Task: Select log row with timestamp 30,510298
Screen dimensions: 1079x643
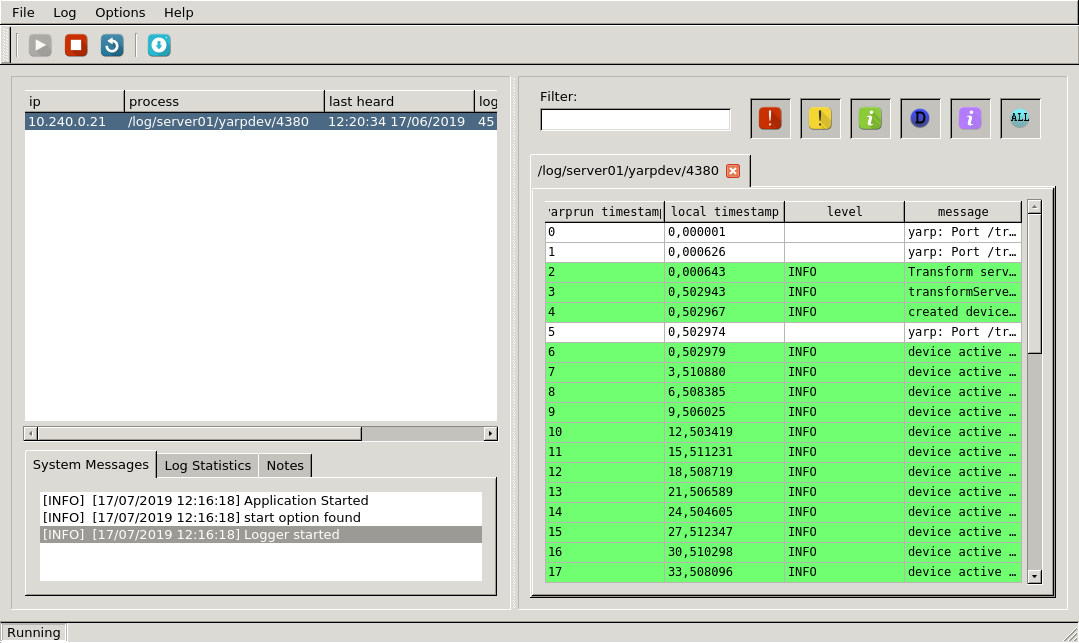Action: (783, 551)
